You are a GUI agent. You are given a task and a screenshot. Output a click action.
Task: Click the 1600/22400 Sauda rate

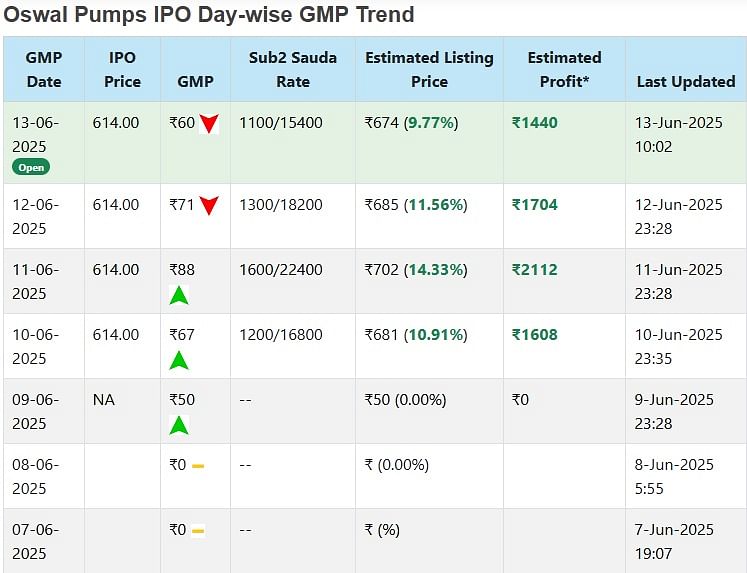(x=281, y=270)
